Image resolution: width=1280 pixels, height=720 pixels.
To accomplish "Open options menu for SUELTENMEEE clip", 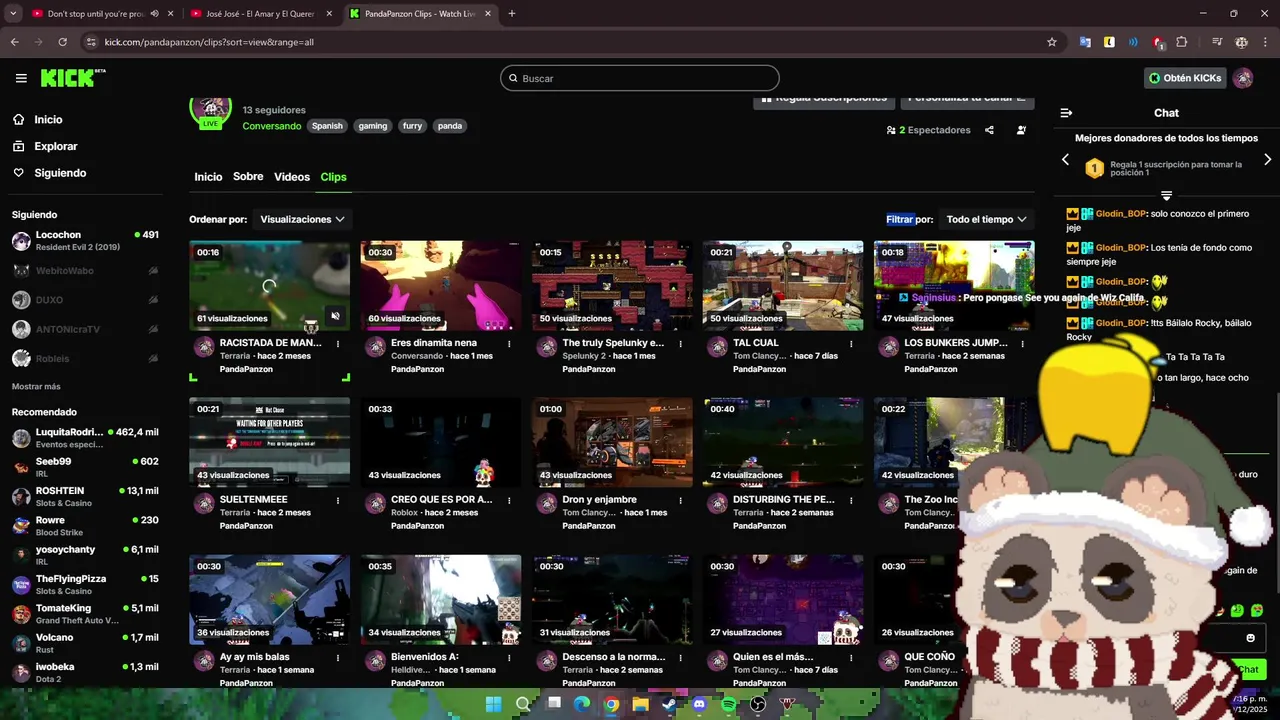I will 338,500.
